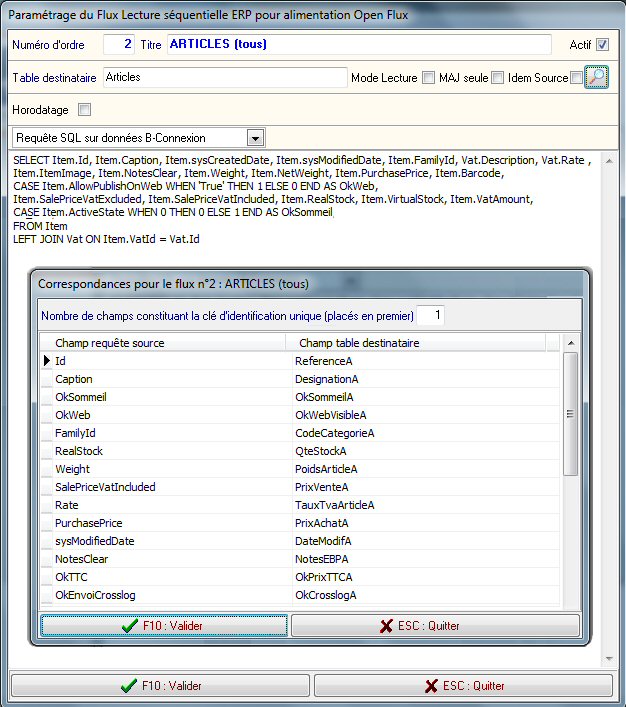626x707 pixels.
Task: Click the bottom F10 : Valider button
Action: 161,685
